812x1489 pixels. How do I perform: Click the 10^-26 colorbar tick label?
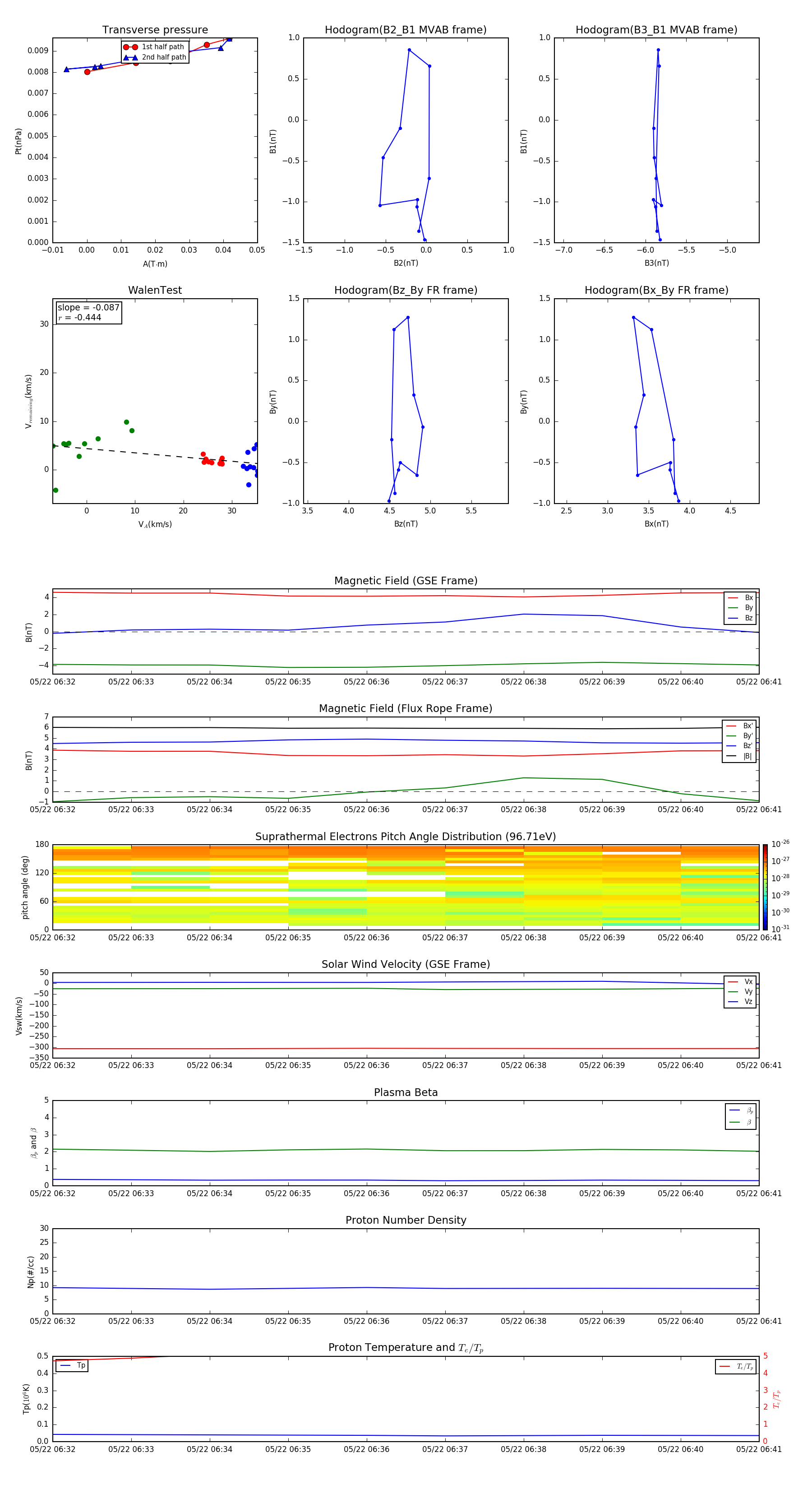click(x=780, y=844)
